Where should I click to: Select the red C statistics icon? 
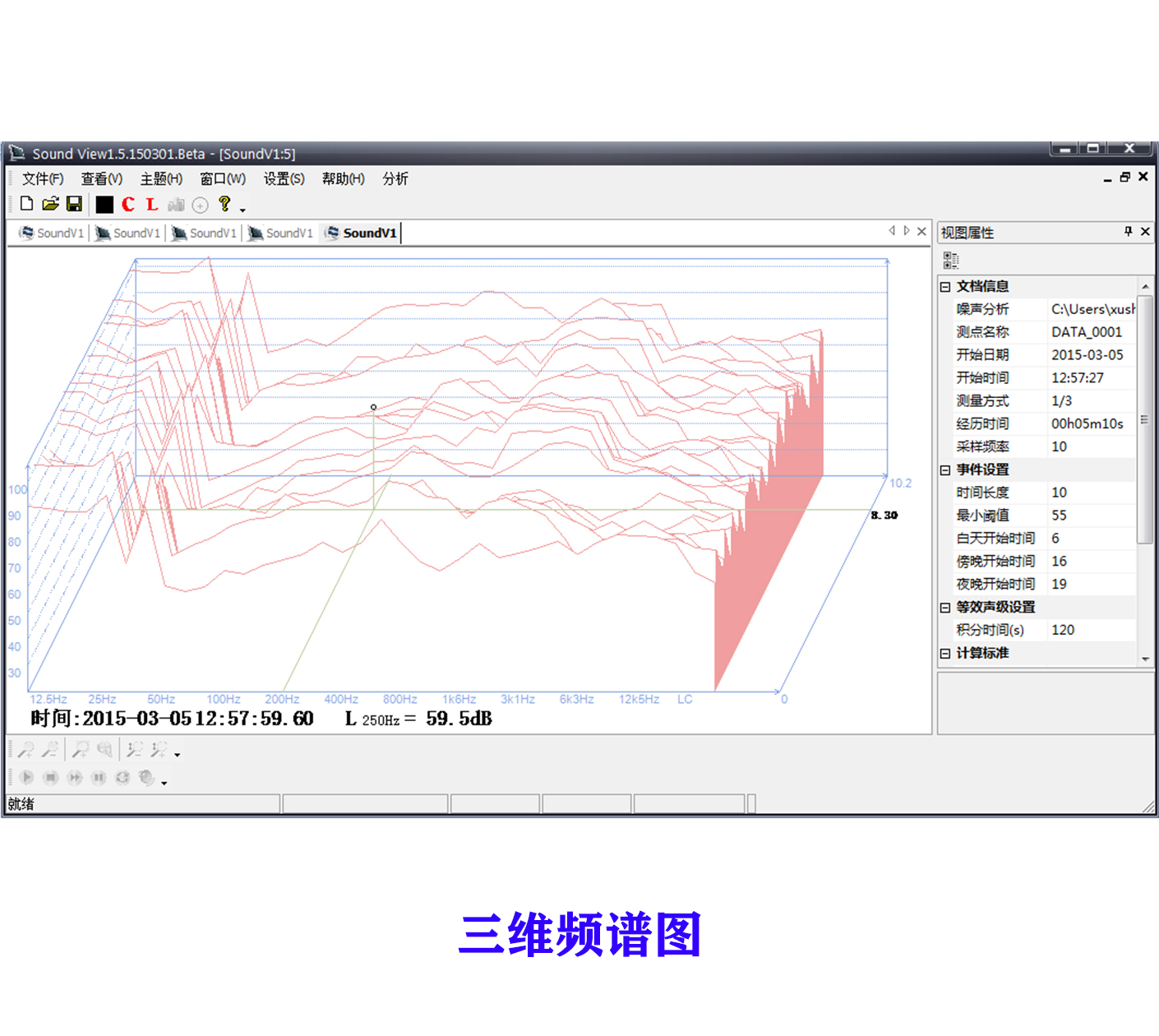[127, 204]
